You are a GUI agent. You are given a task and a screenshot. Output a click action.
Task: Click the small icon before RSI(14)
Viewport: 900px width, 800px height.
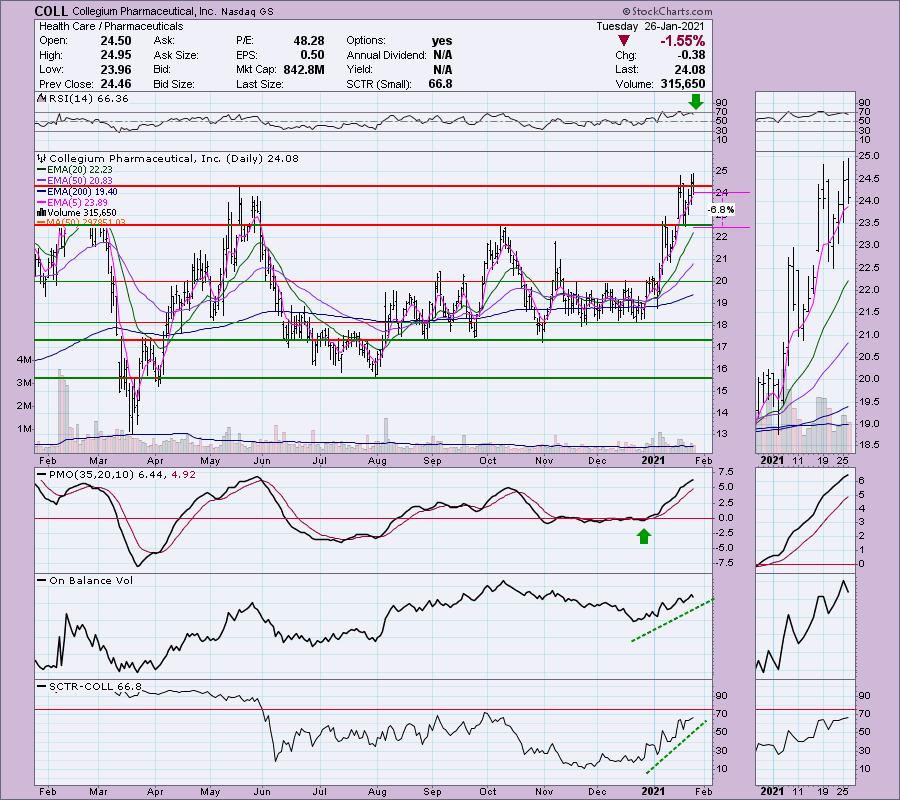pos(42,99)
